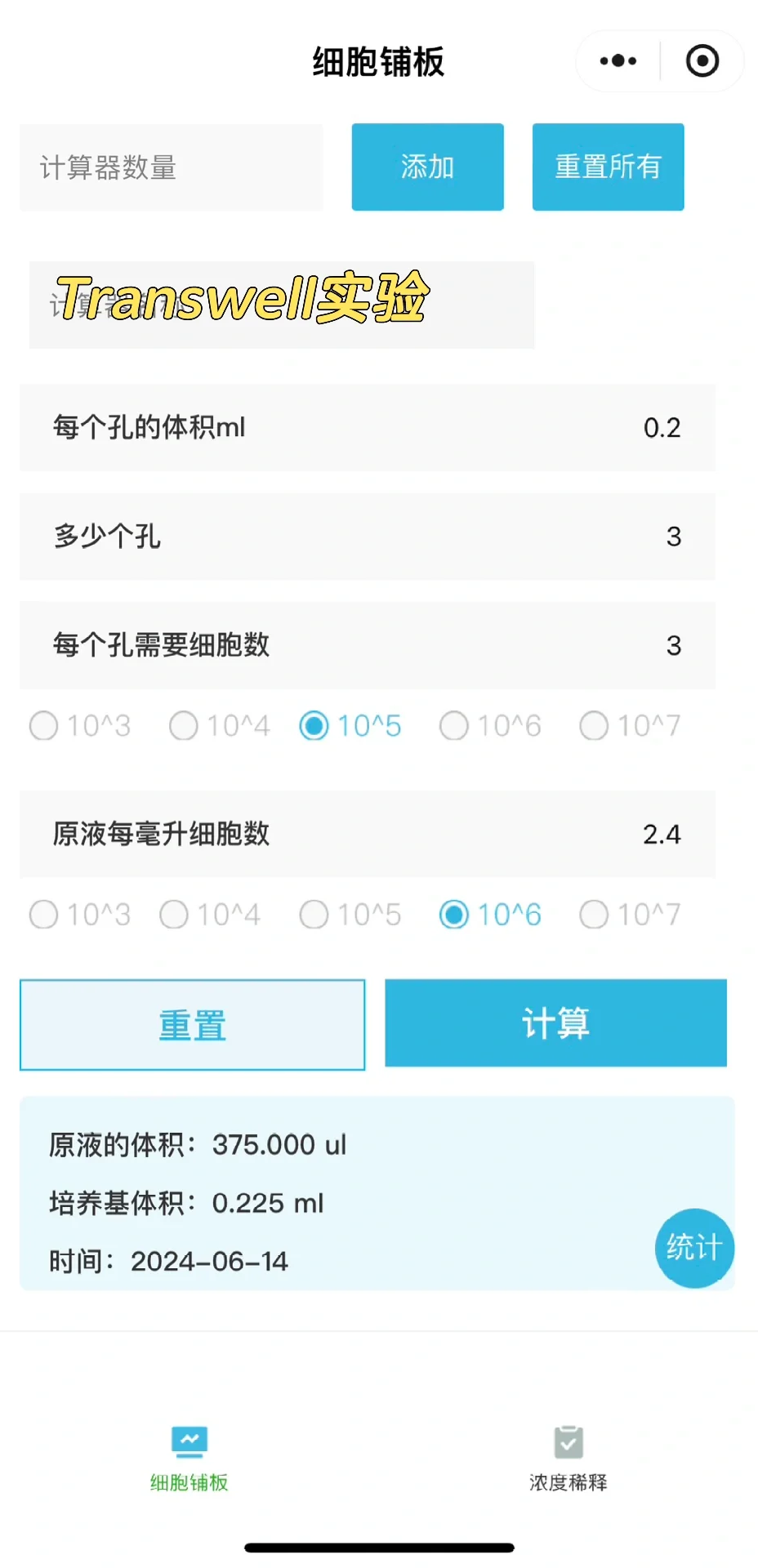Viewport: 758px width, 1568px height.
Task: Click the 添加 button
Action: click(427, 167)
